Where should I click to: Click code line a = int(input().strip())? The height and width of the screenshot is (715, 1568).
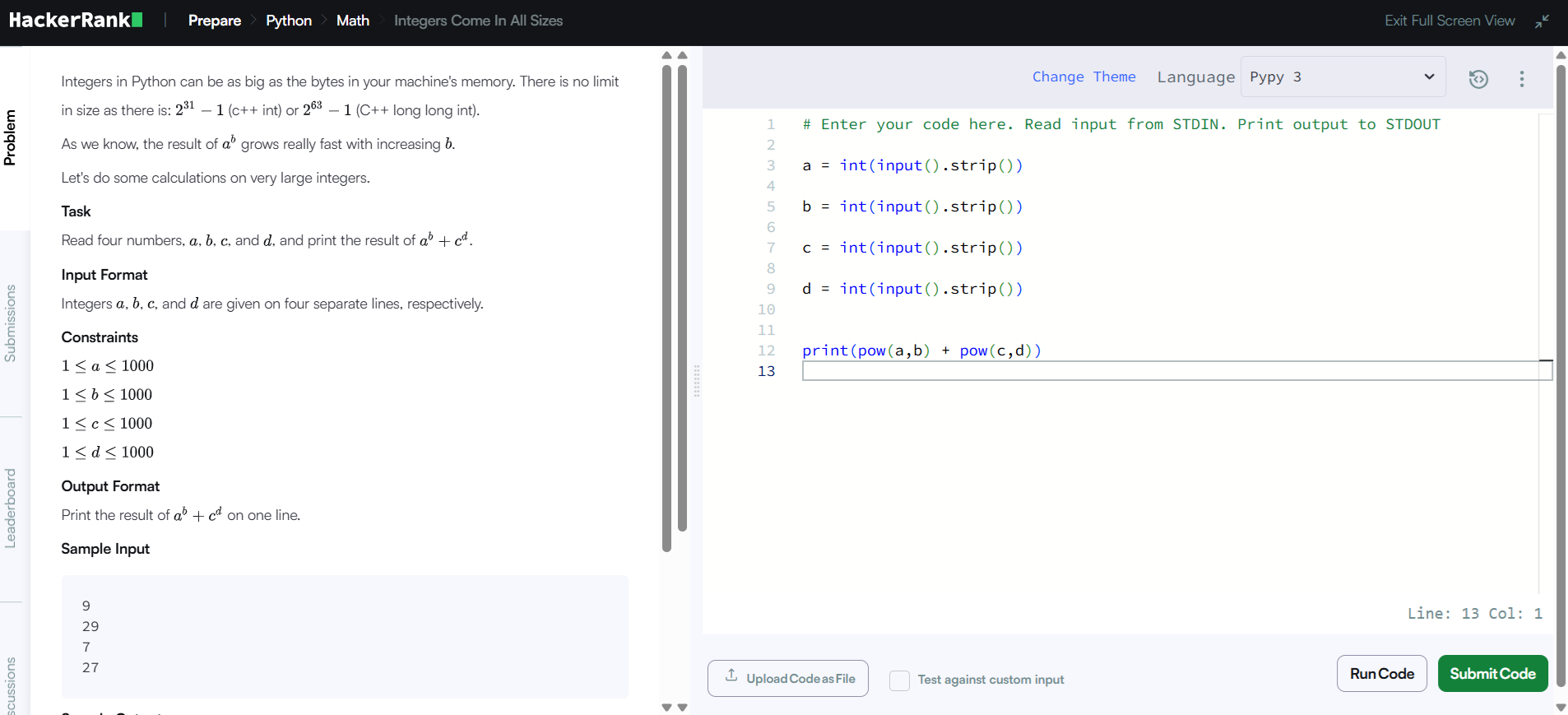(912, 165)
